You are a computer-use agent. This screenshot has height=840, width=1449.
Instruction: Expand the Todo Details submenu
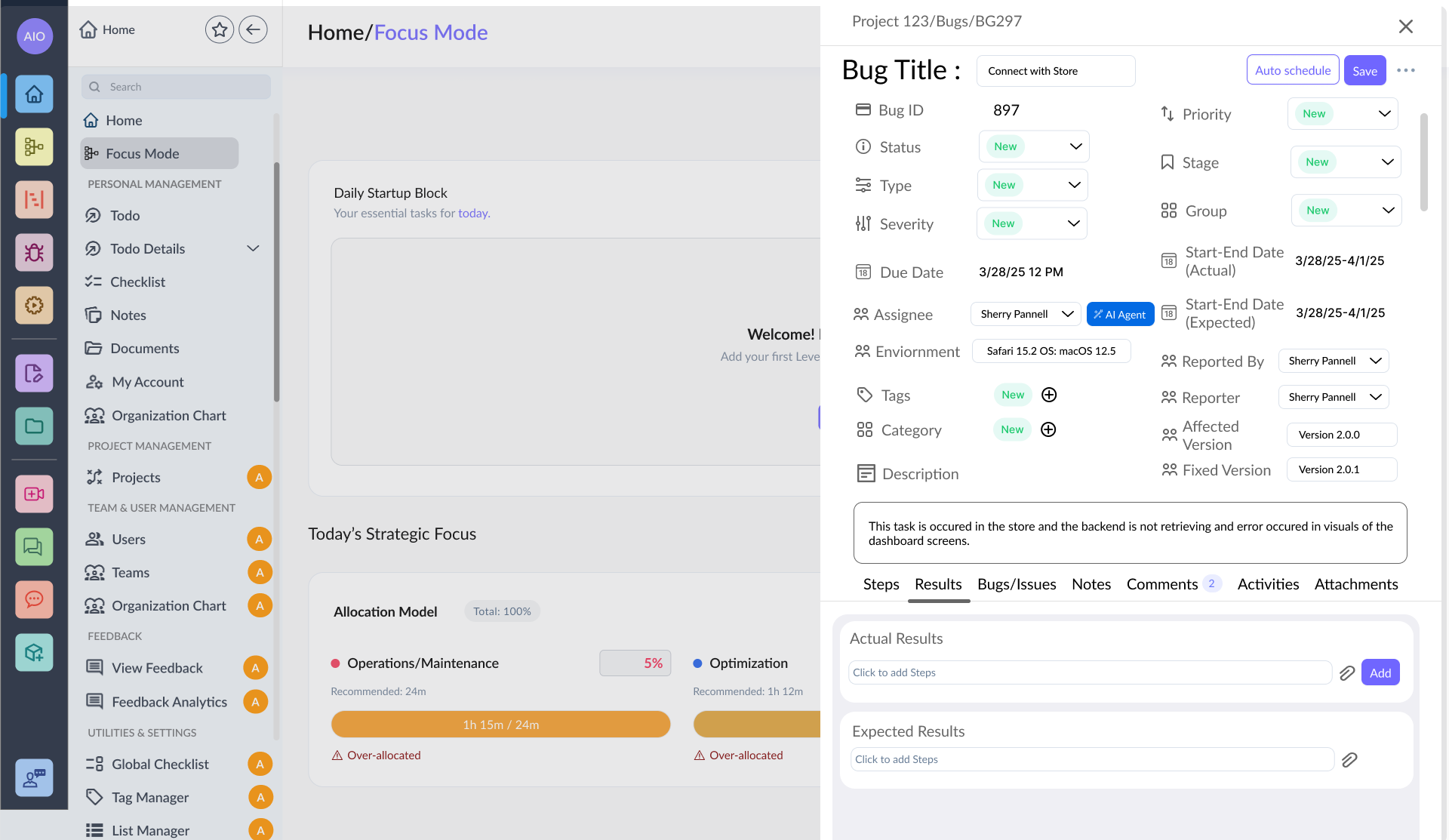[x=254, y=248]
